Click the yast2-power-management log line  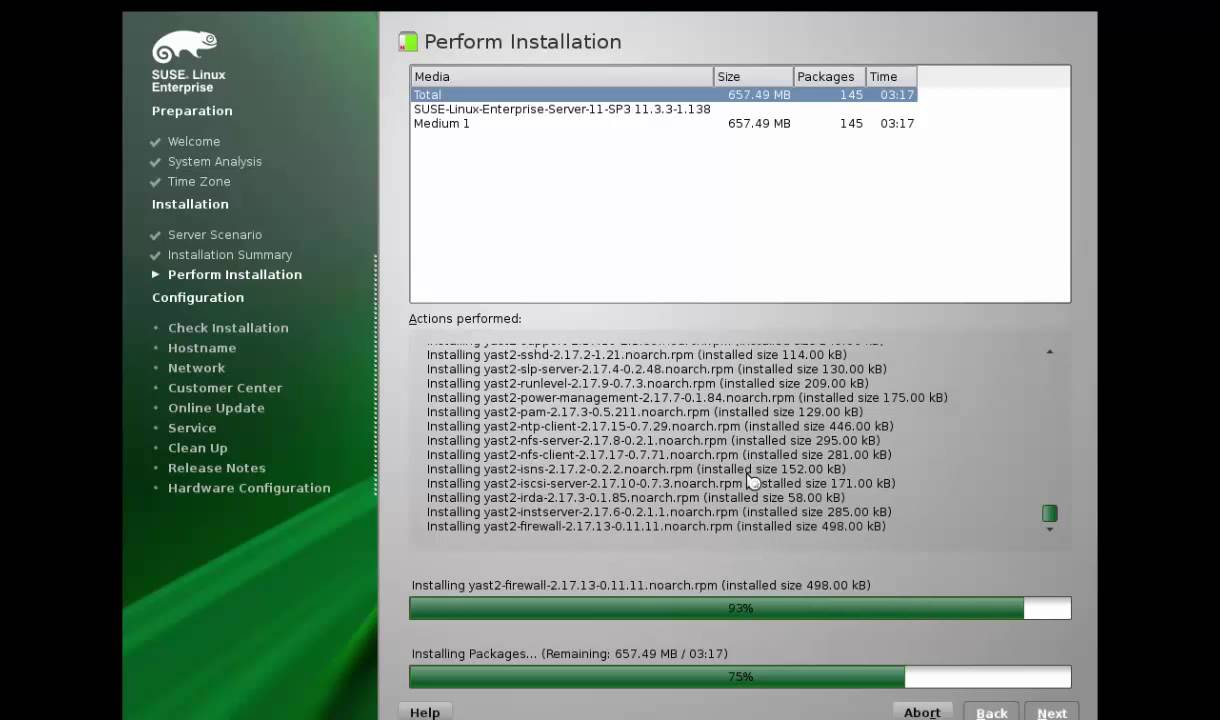click(x=687, y=398)
